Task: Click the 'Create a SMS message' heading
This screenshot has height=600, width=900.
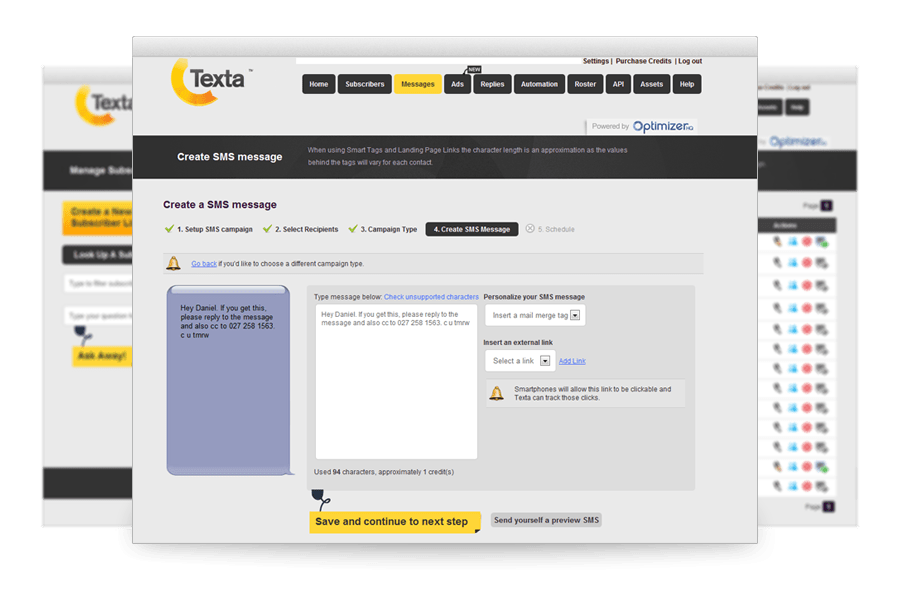Action: coord(220,204)
